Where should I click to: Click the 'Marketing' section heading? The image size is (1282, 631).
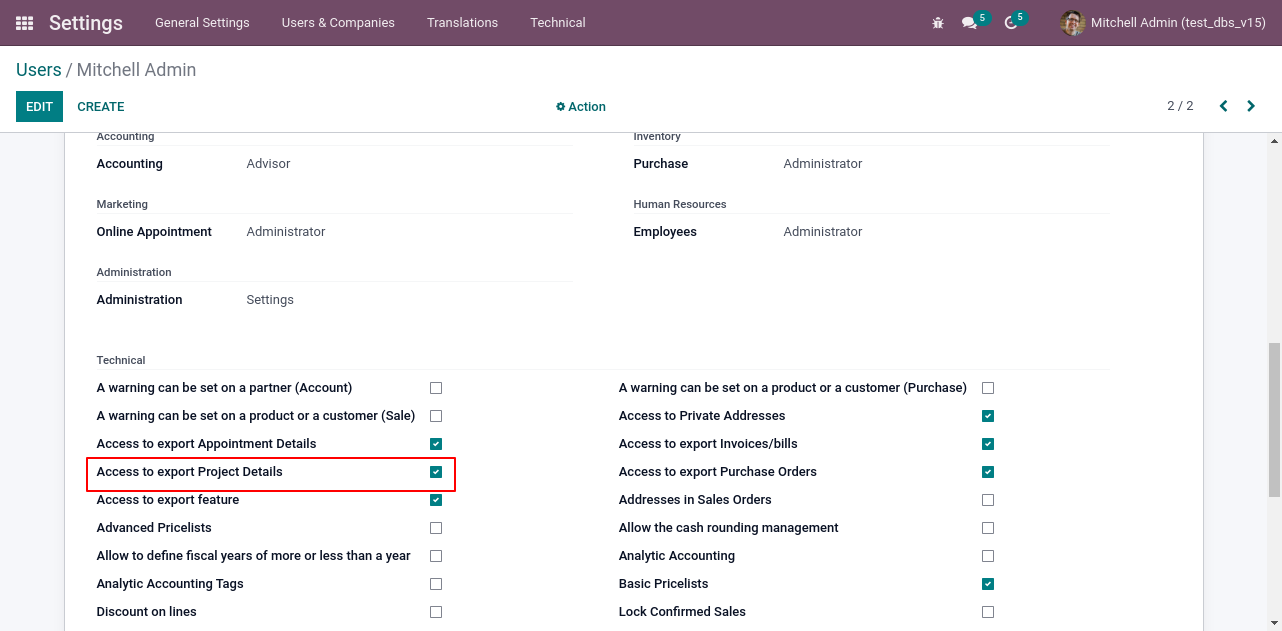(122, 204)
